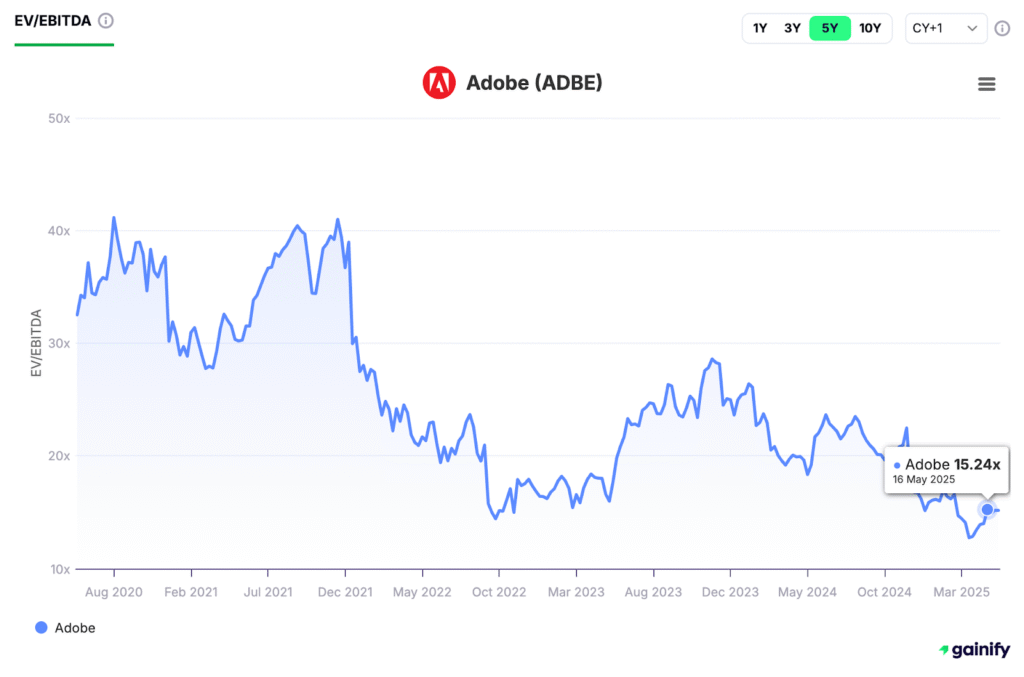Click the 30x y-axis label
The image size is (1024, 677).
[59, 343]
